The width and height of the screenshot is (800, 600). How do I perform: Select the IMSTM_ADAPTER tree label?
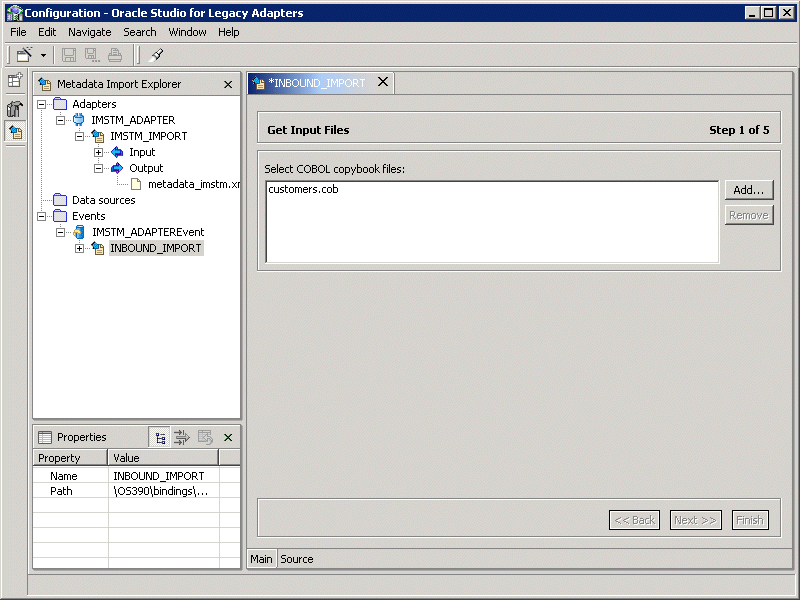point(133,120)
